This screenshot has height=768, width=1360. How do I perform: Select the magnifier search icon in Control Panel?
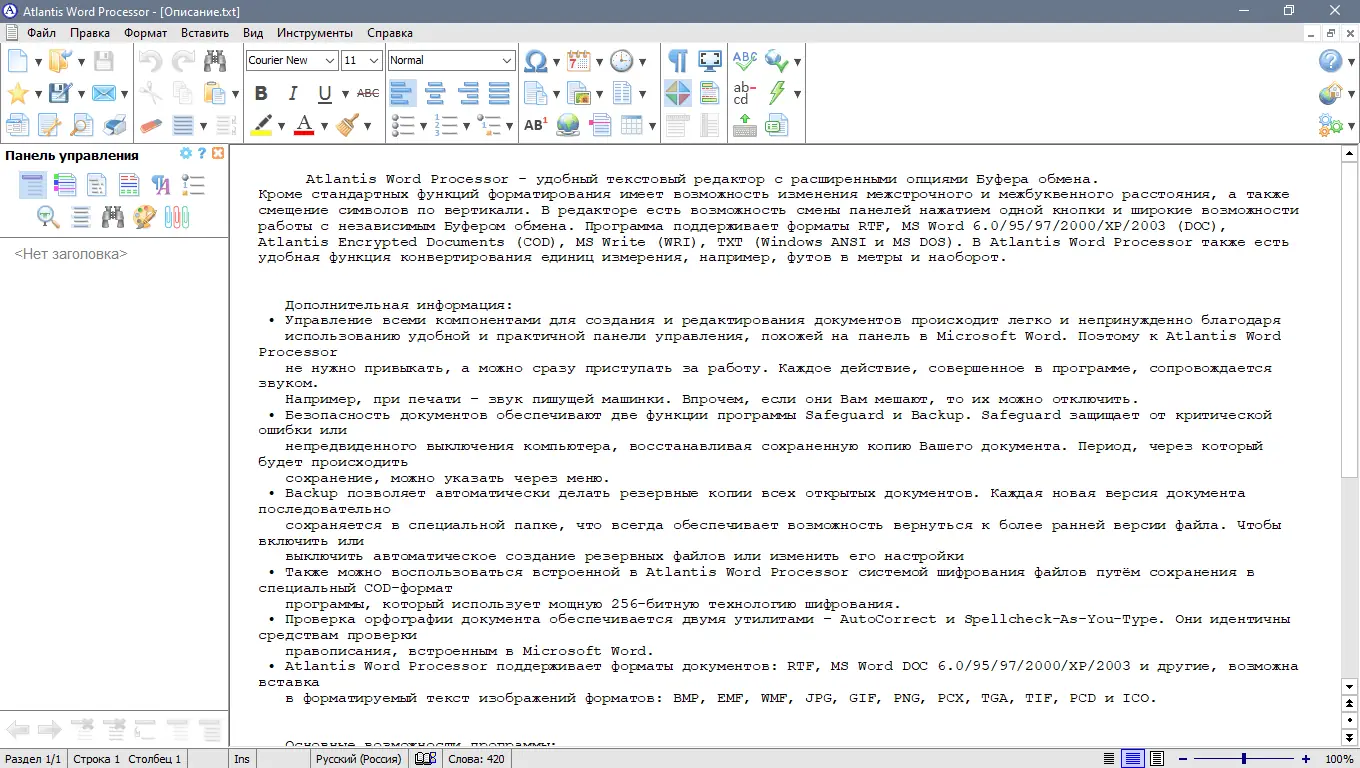(x=47, y=217)
